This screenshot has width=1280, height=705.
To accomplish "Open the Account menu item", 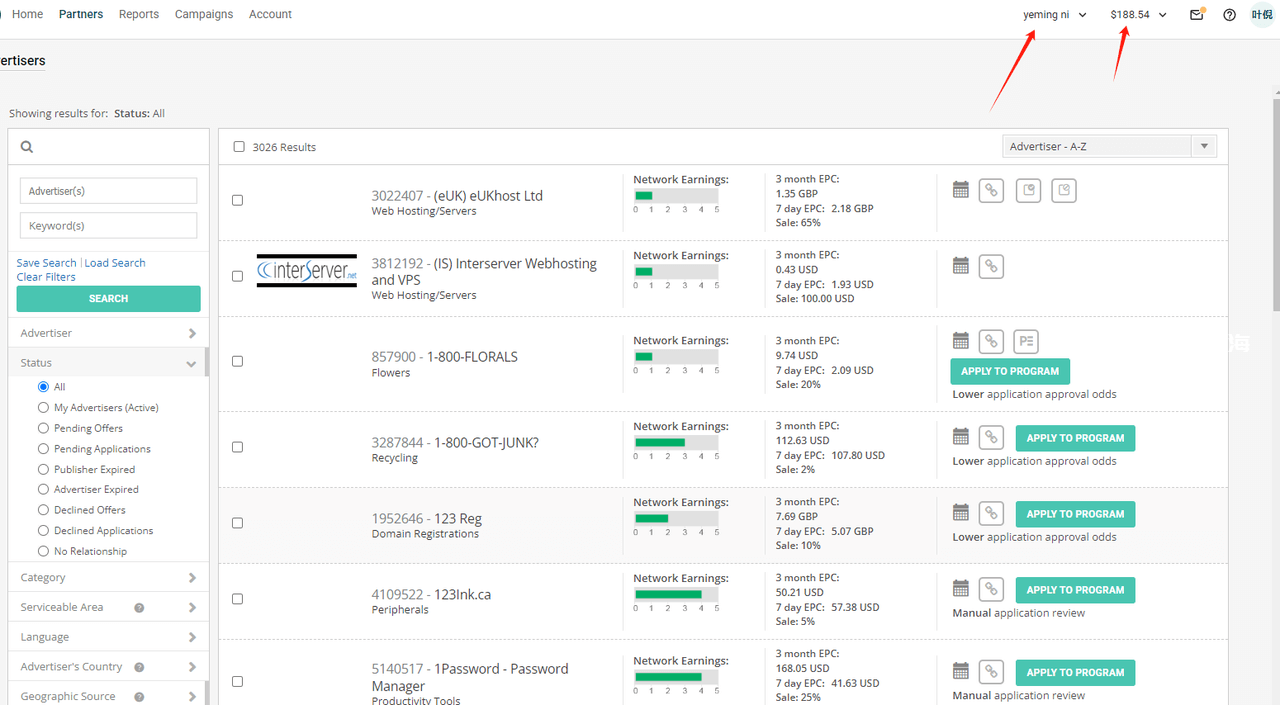I will 270,14.
